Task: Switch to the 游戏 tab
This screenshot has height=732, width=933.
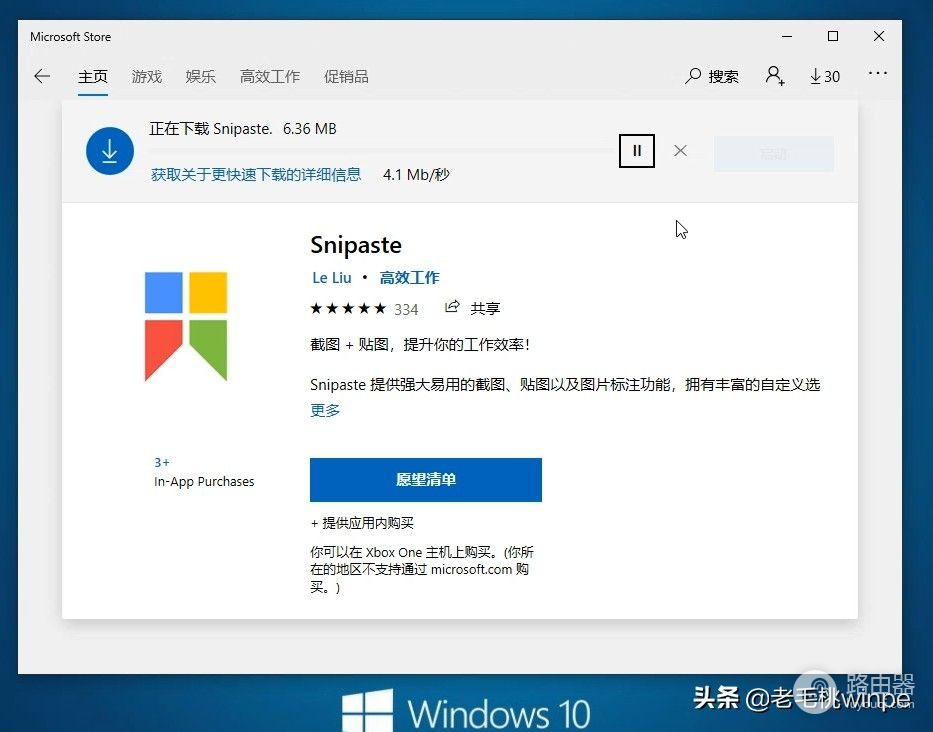Action: click(146, 77)
